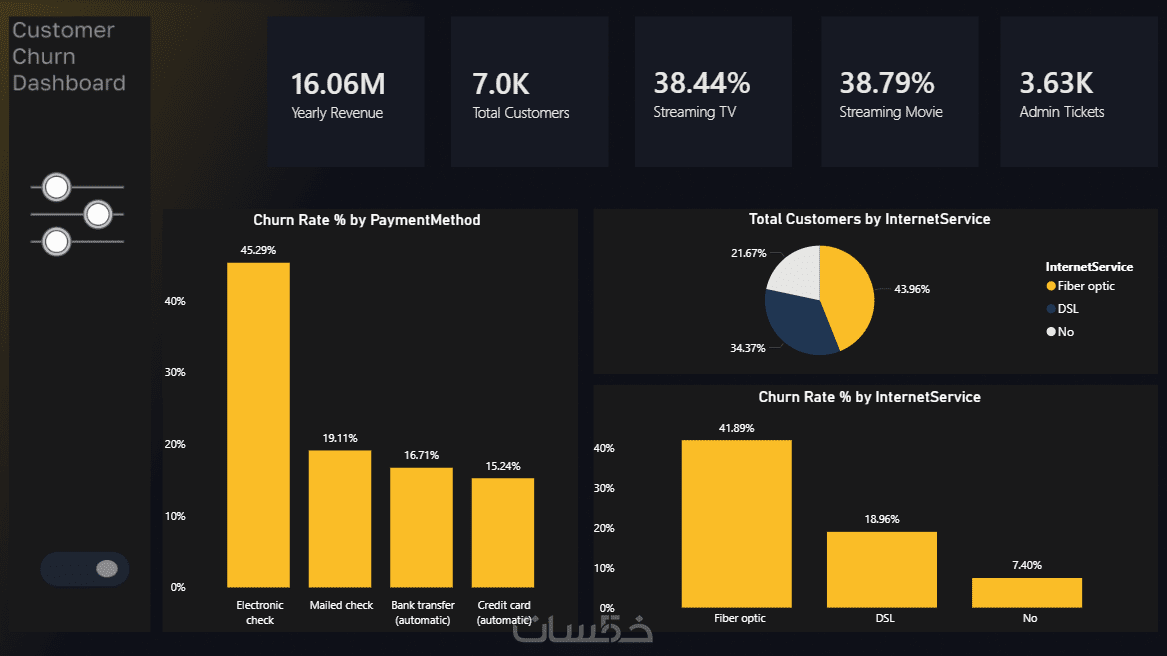The width and height of the screenshot is (1167, 656).
Task: Select the DSL legend dot
Action: [1051, 309]
